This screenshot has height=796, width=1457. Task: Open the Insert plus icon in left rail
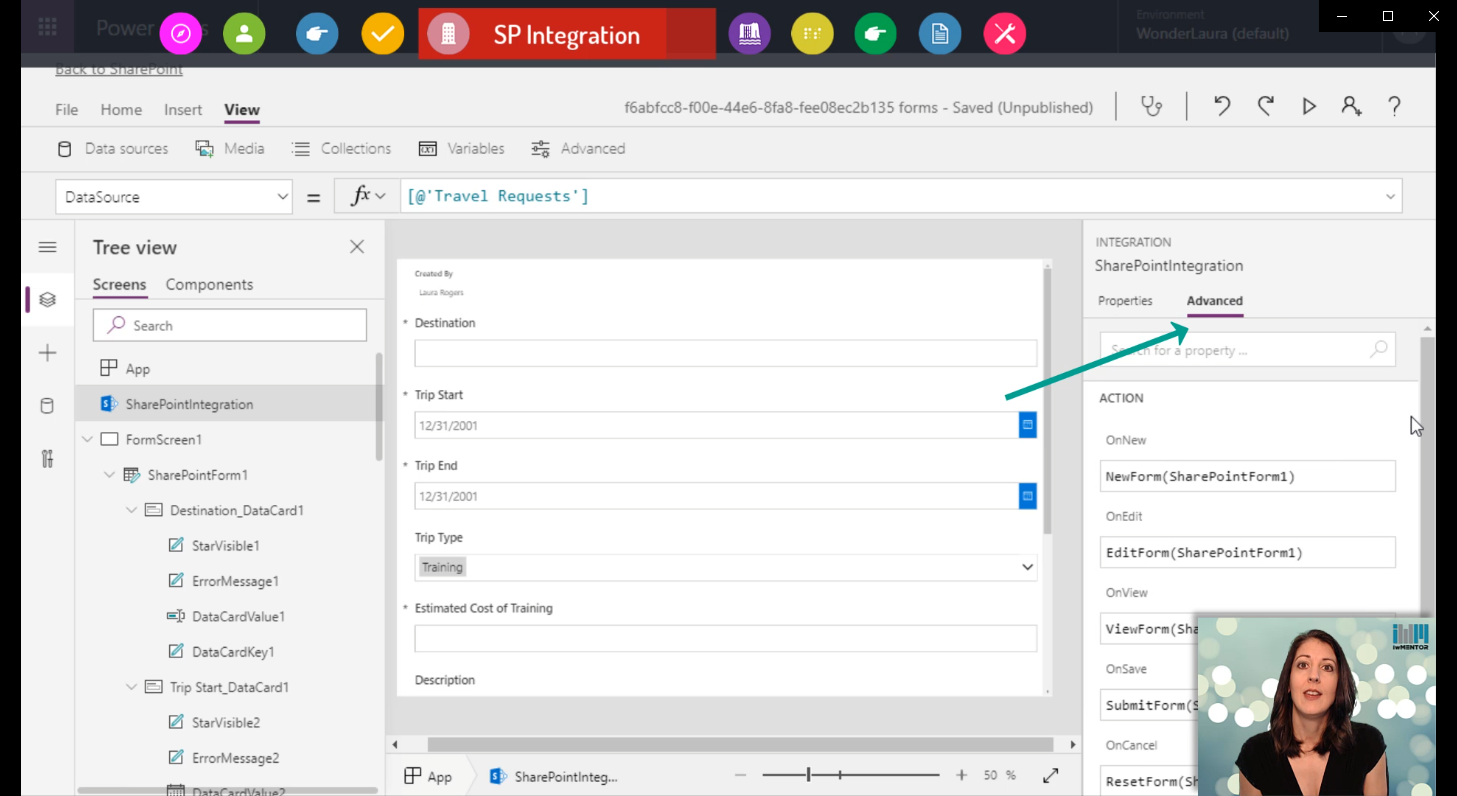47,353
